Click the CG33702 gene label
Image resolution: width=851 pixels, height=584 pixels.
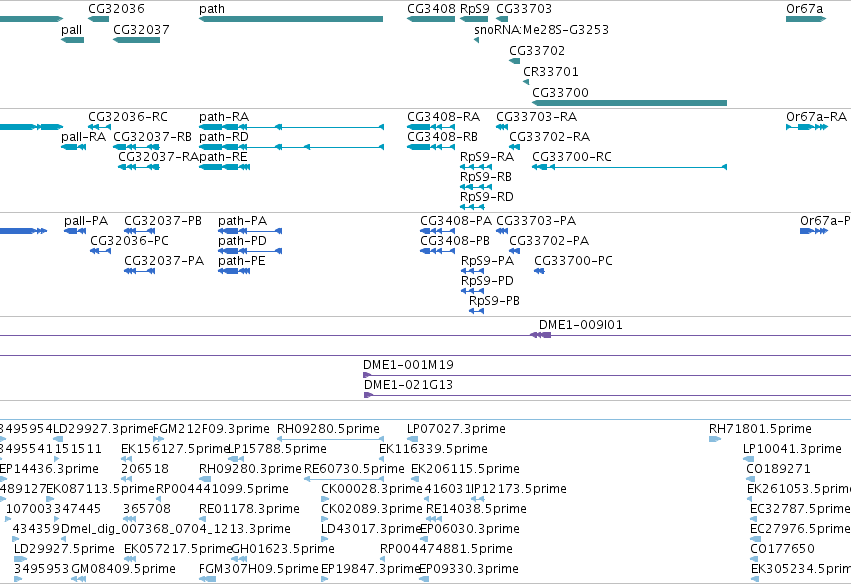pos(537,50)
